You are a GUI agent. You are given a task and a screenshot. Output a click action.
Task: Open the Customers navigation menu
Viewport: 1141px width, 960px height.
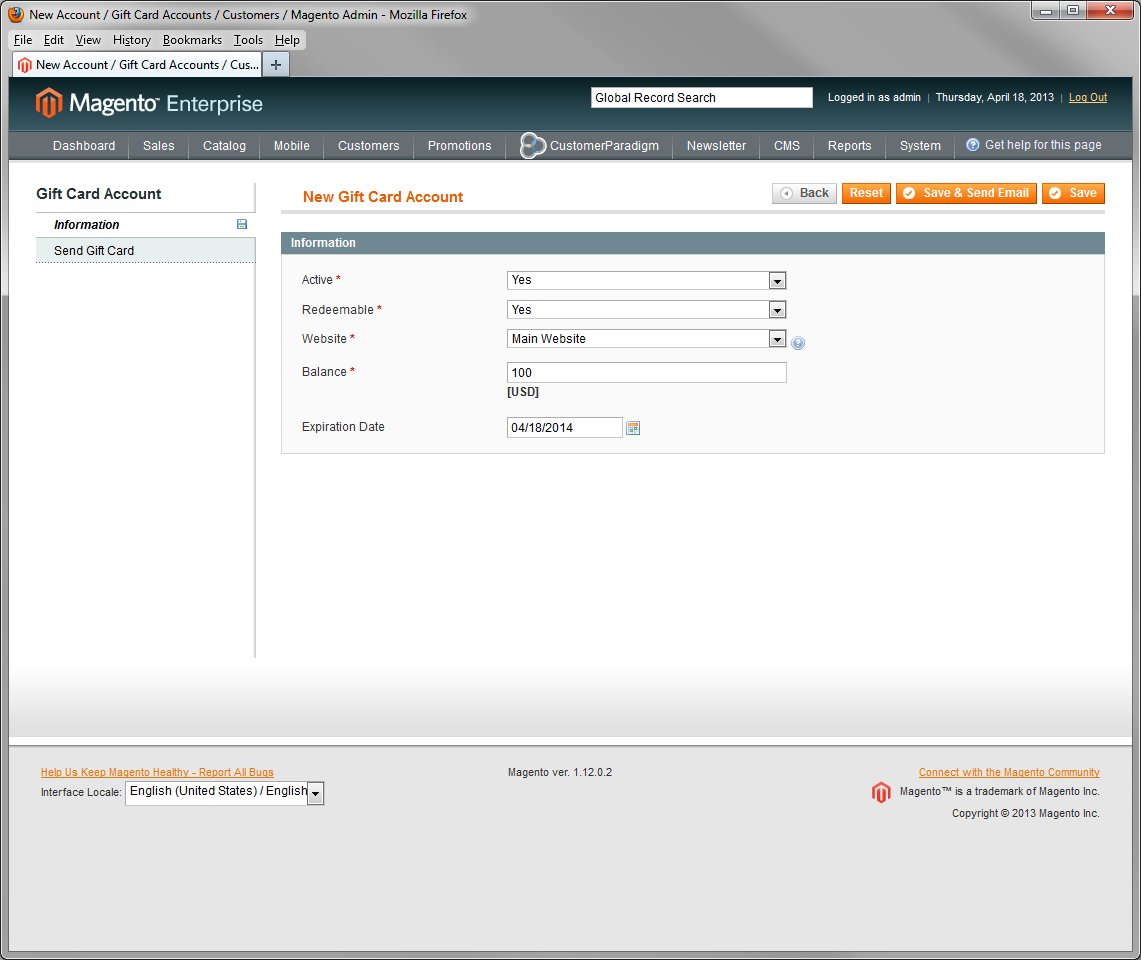pos(368,146)
